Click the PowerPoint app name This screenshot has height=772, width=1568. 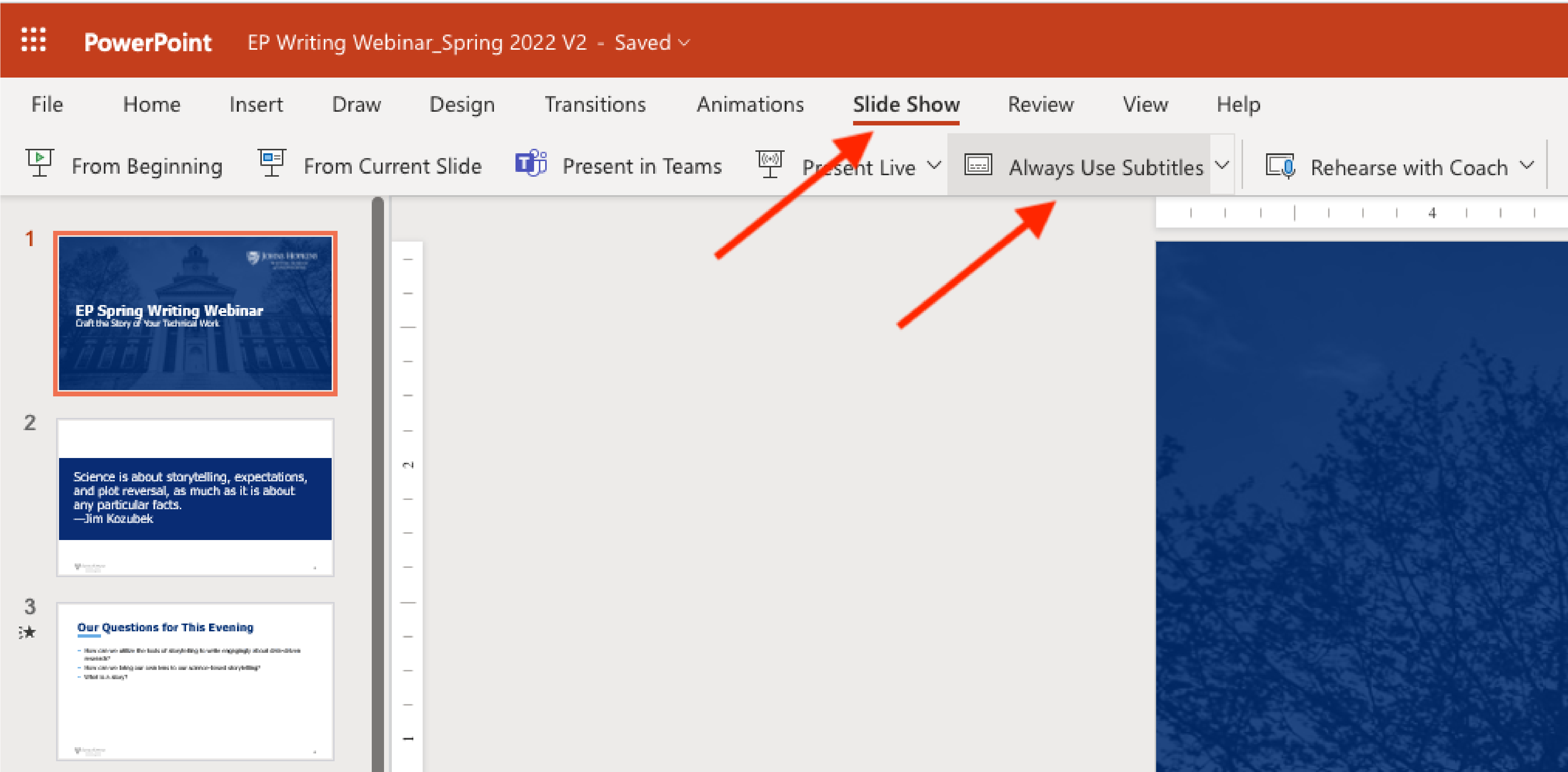[148, 42]
